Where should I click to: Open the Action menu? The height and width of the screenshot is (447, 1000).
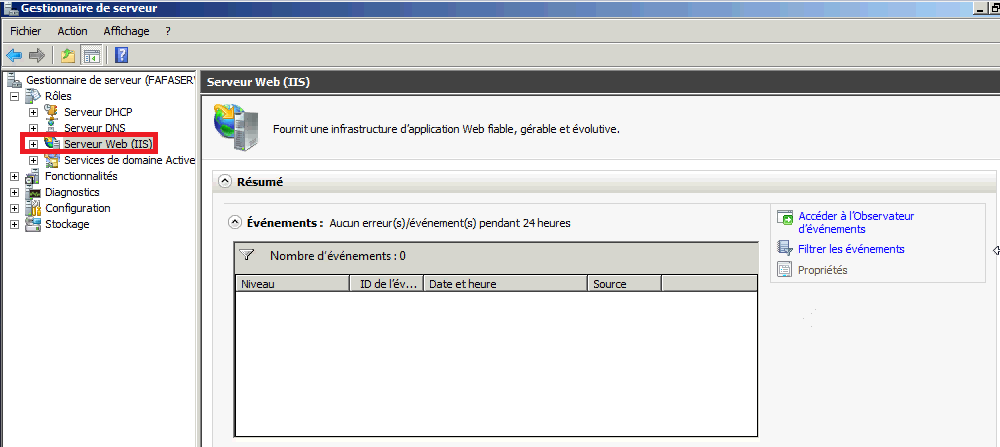(x=72, y=31)
